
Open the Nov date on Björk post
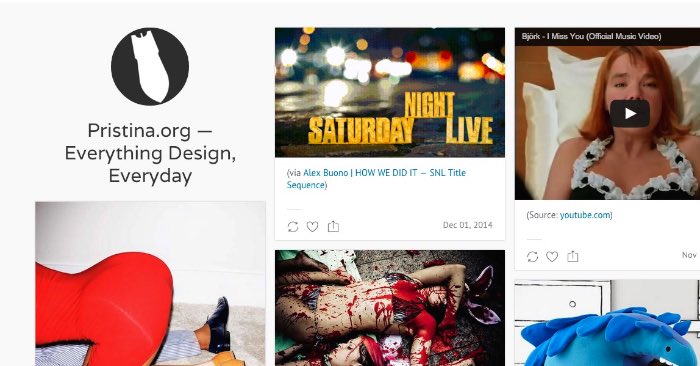coord(690,255)
